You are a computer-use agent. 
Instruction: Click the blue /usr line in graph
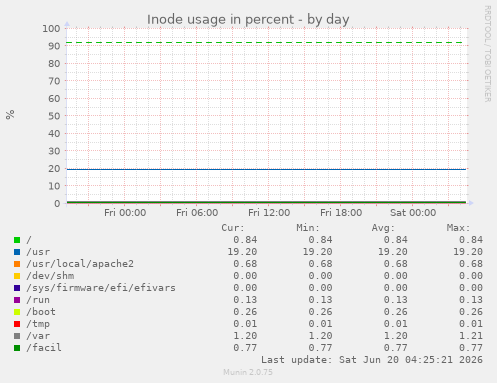pos(266,169)
